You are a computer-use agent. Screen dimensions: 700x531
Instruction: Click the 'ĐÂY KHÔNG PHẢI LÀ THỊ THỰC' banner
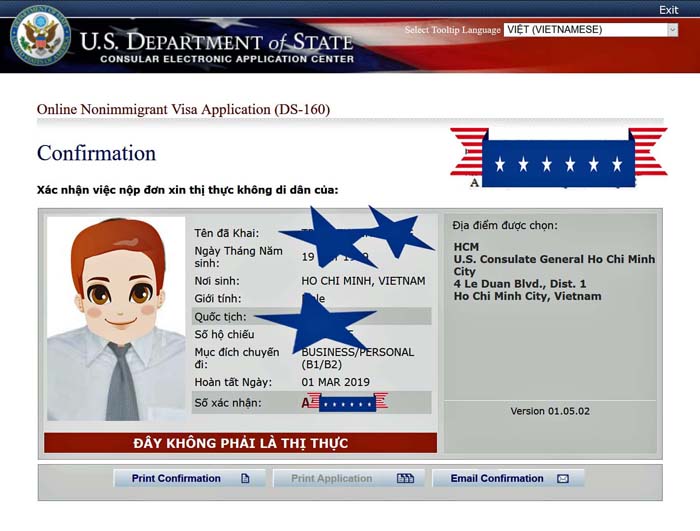(x=241, y=443)
